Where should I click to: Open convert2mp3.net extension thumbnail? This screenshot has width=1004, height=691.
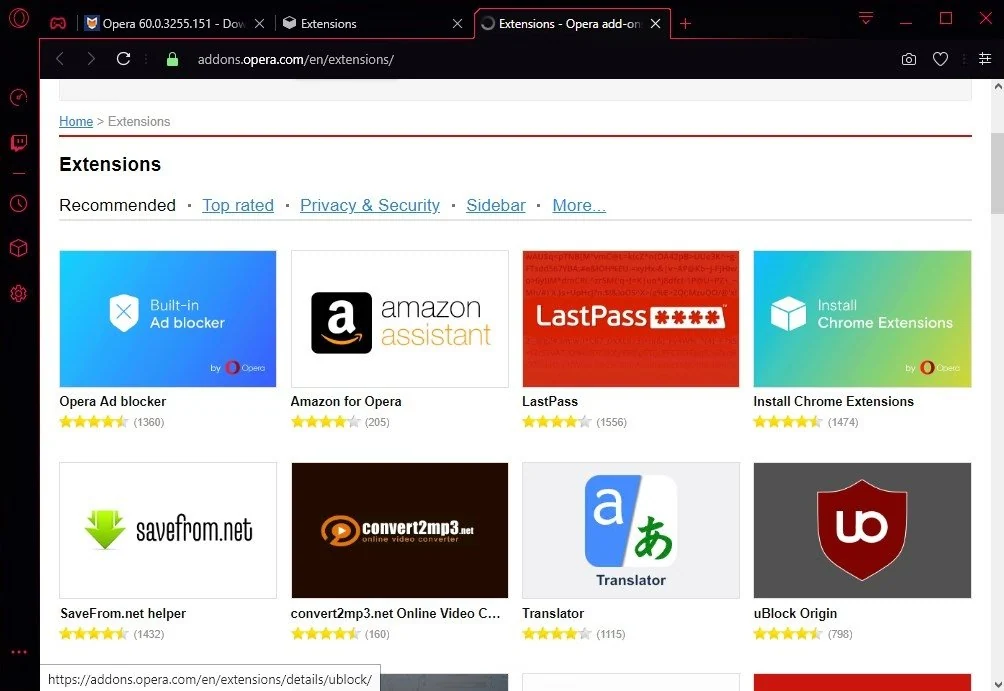coord(400,531)
